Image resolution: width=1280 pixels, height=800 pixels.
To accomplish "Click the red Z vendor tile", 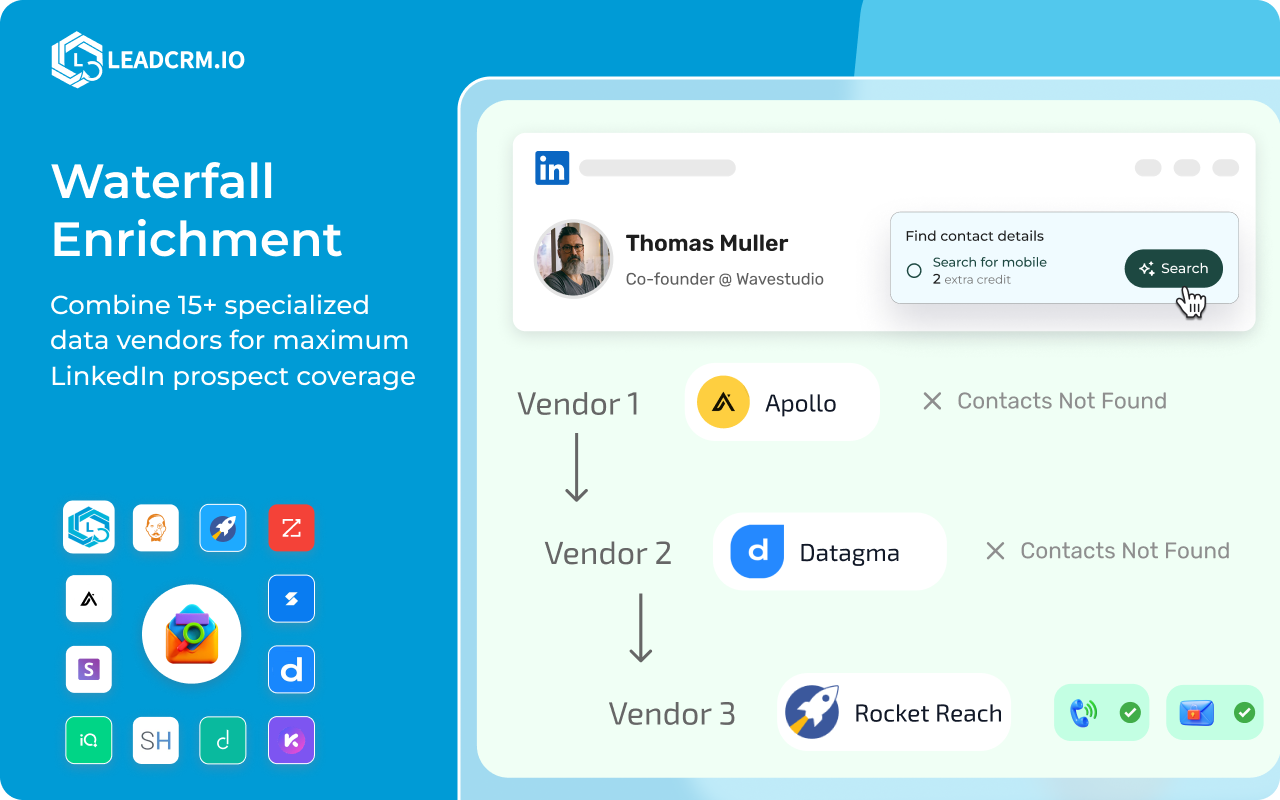I will point(291,528).
